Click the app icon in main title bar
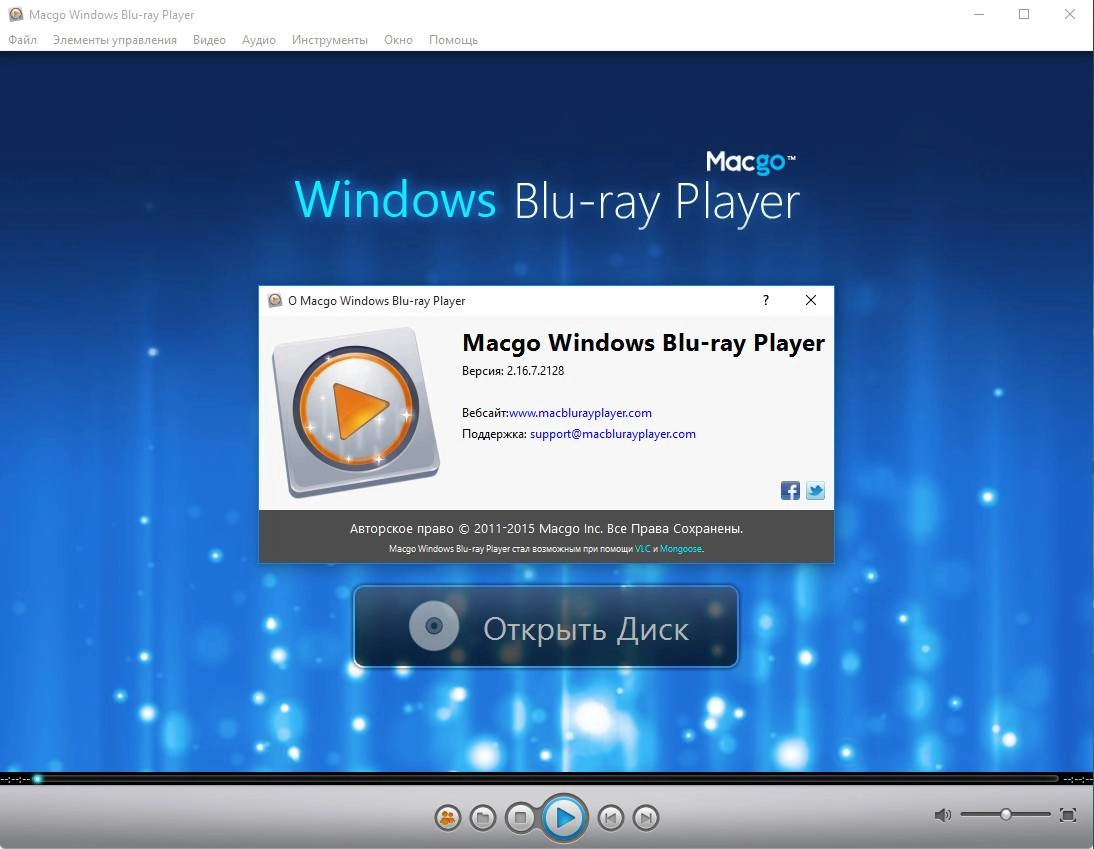The height and width of the screenshot is (849, 1094). click(x=15, y=14)
